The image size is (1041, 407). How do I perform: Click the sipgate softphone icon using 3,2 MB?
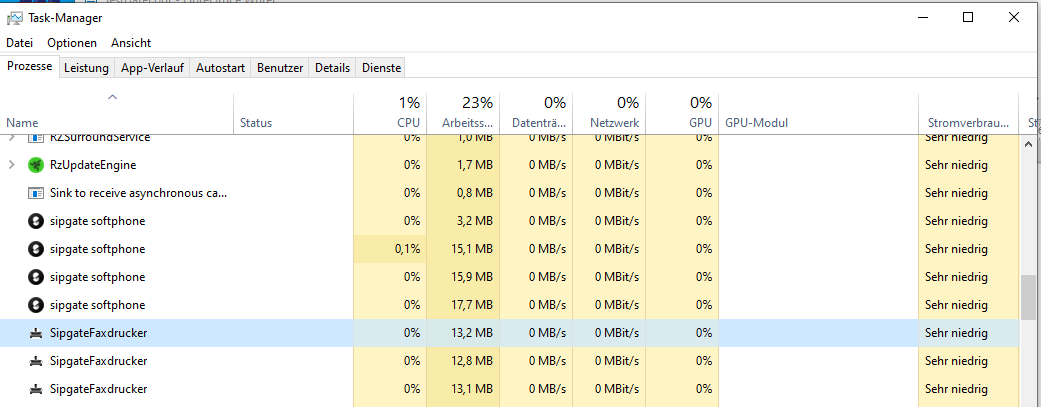pyautogui.click(x=36, y=221)
